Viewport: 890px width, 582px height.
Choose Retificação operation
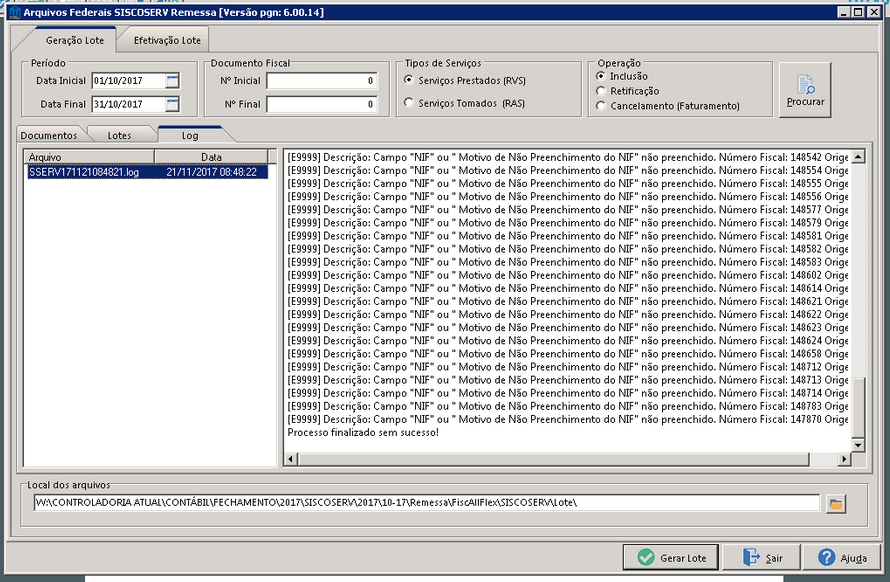tap(627, 91)
